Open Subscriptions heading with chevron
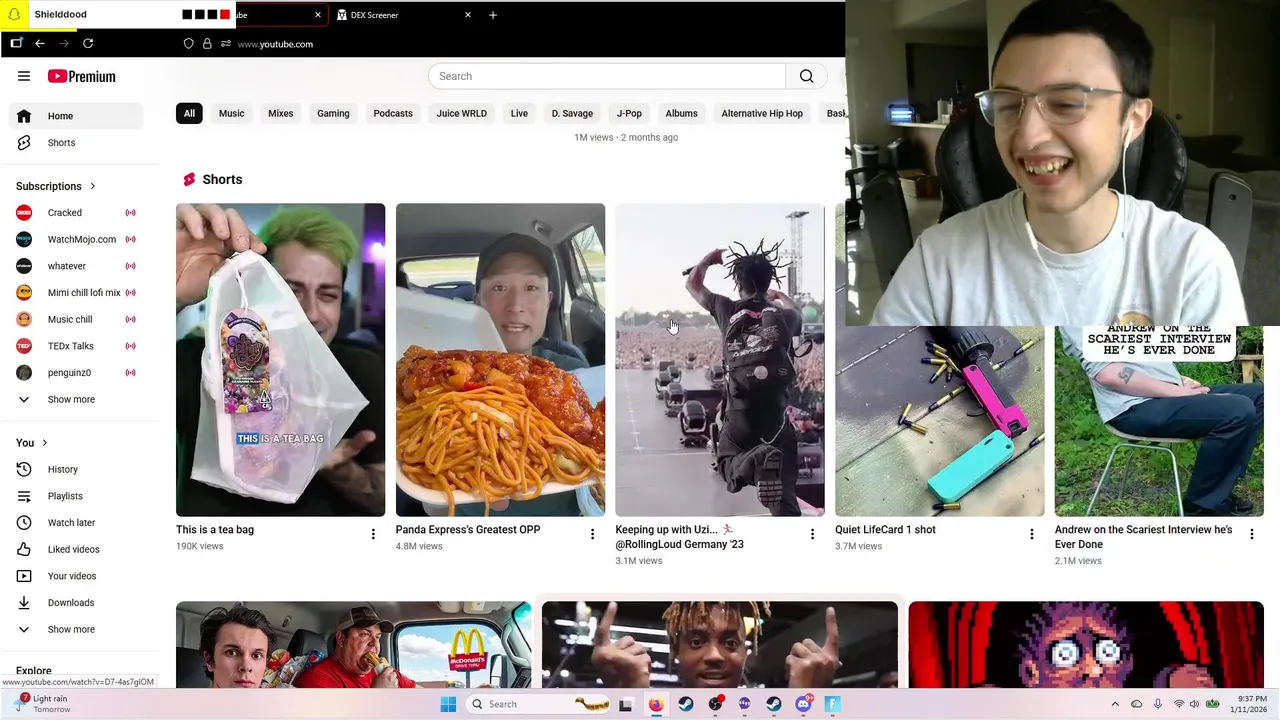 pyautogui.click(x=56, y=186)
